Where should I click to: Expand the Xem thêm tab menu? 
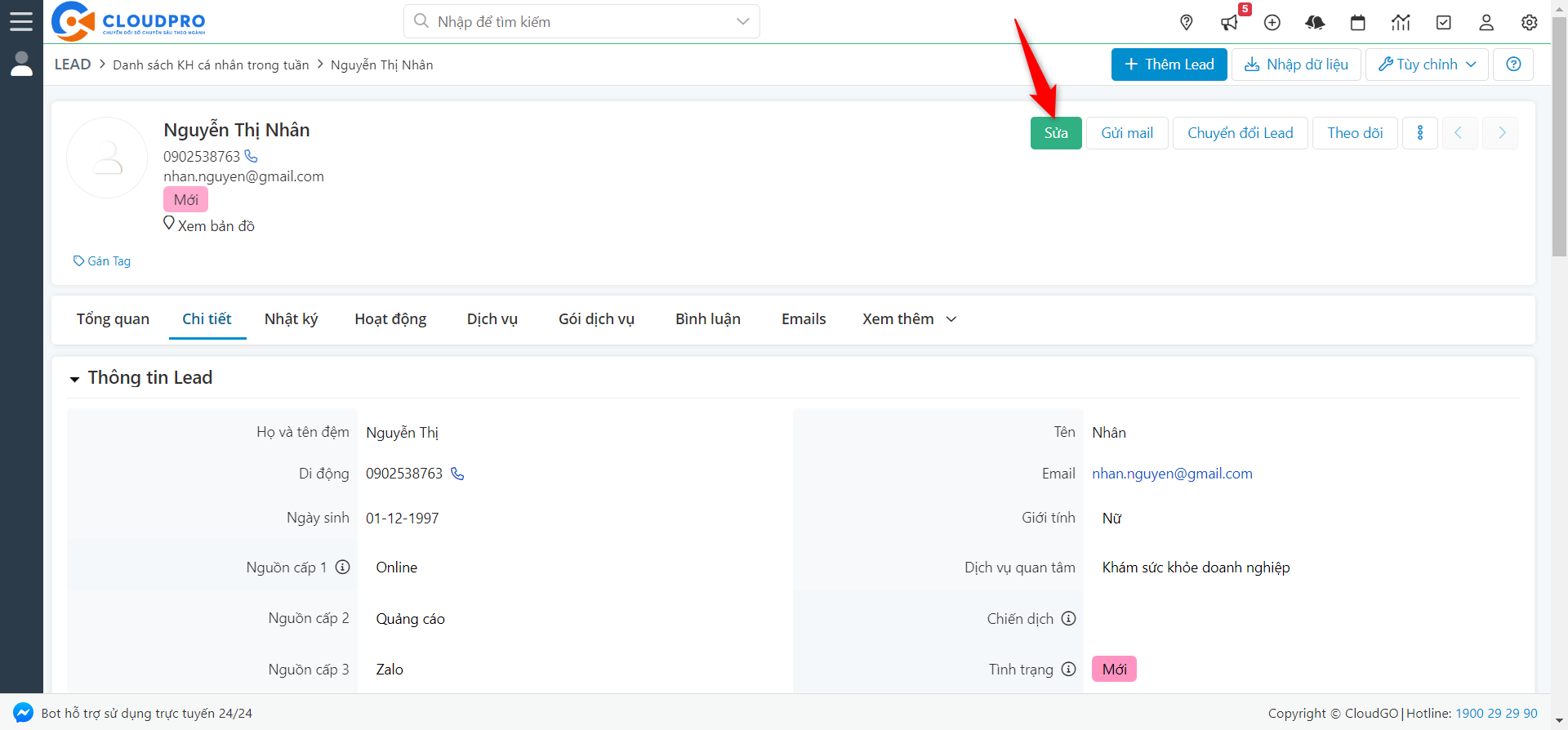(909, 319)
